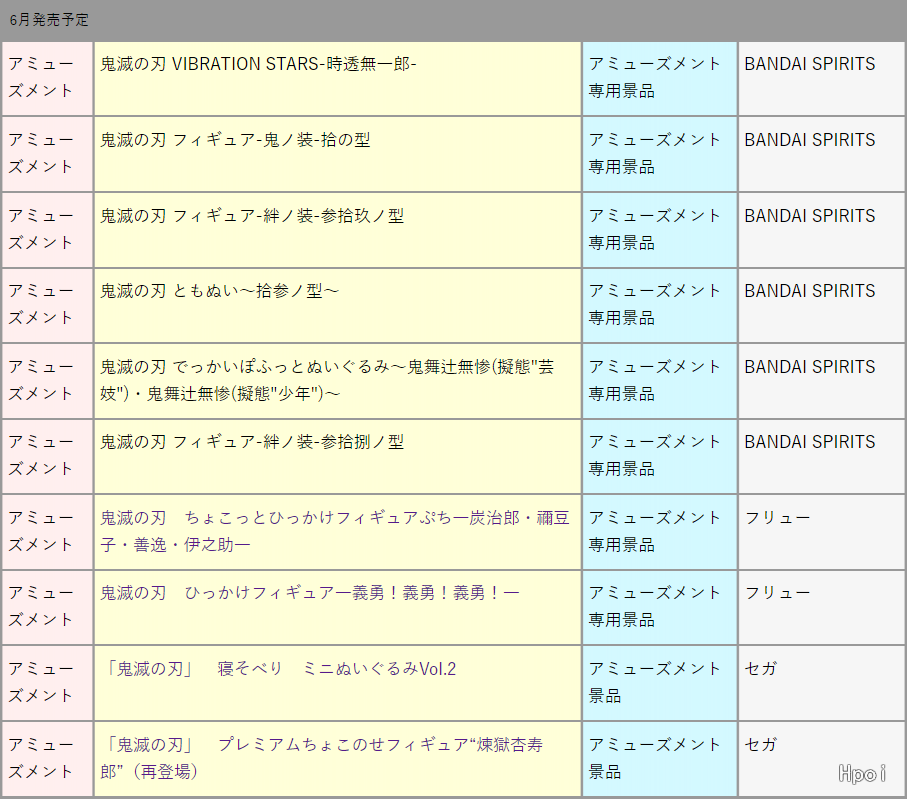907x799 pixels.
Task: Click the Hpoi watermark logo
Action: click(863, 773)
